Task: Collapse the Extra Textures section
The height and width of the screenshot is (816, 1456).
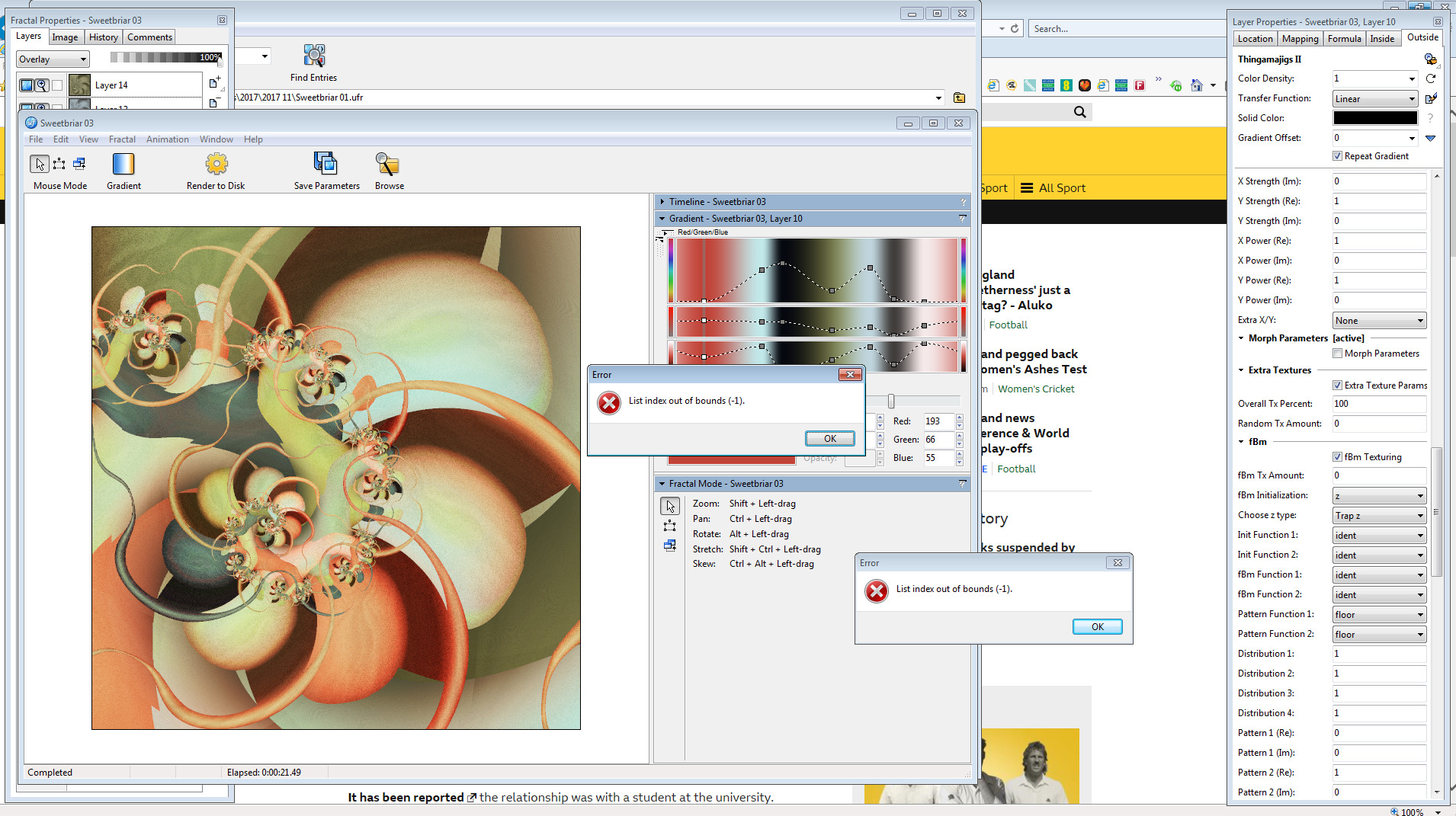Action: click(x=1241, y=370)
